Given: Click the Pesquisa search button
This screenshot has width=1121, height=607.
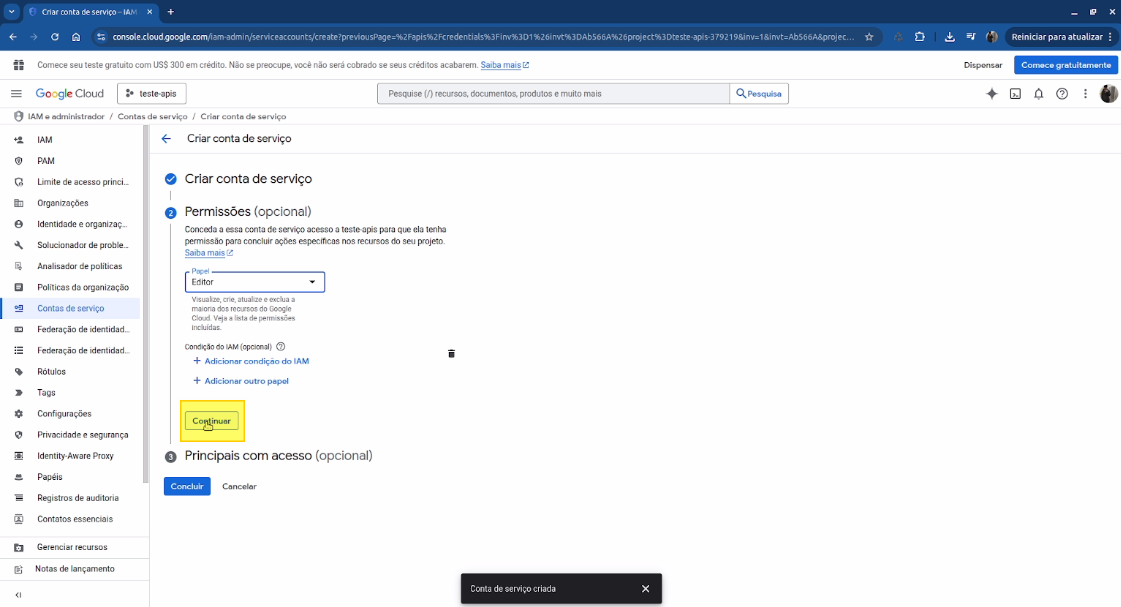Looking at the screenshot, I should click(759, 94).
